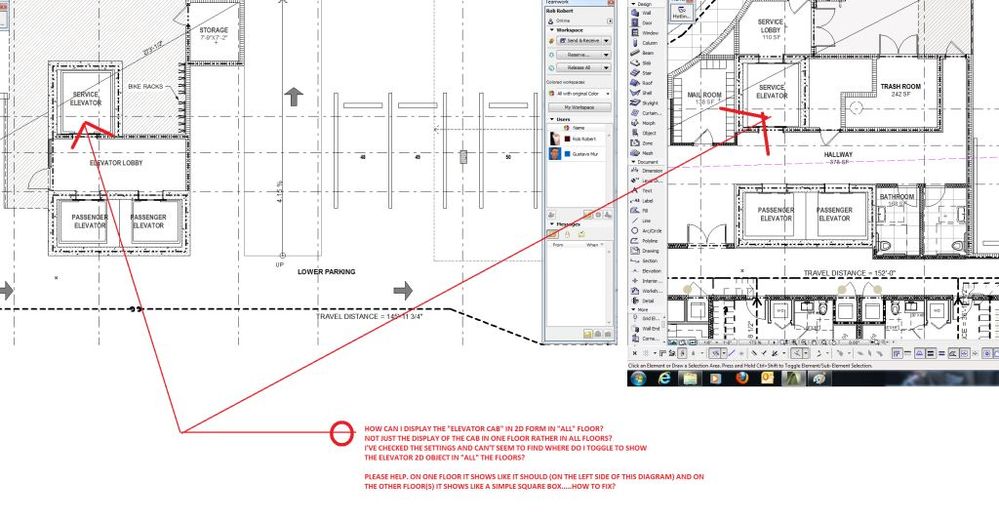Screen dimensions: 999x521
Task: Select the Detail tool in toolbox
Action: coord(642,301)
